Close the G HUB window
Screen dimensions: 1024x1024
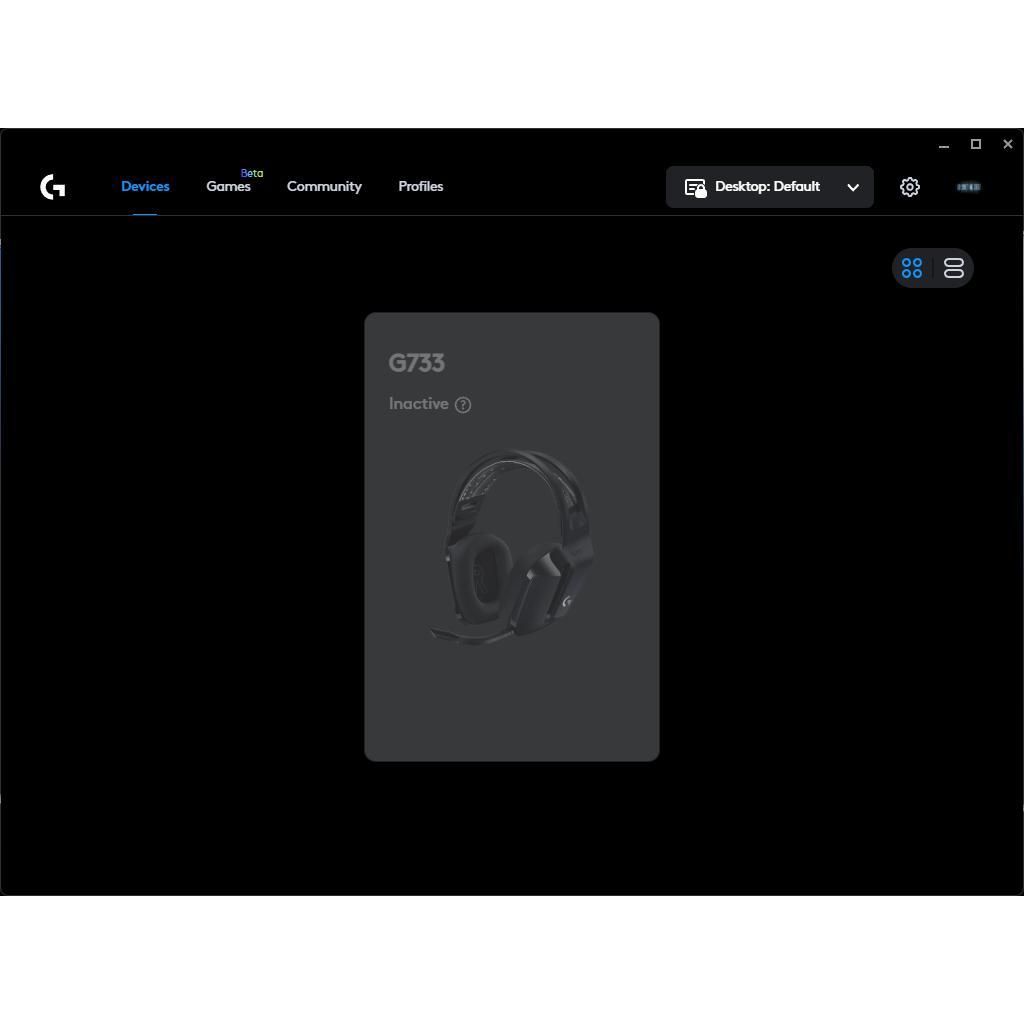[x=1008, y=144]
